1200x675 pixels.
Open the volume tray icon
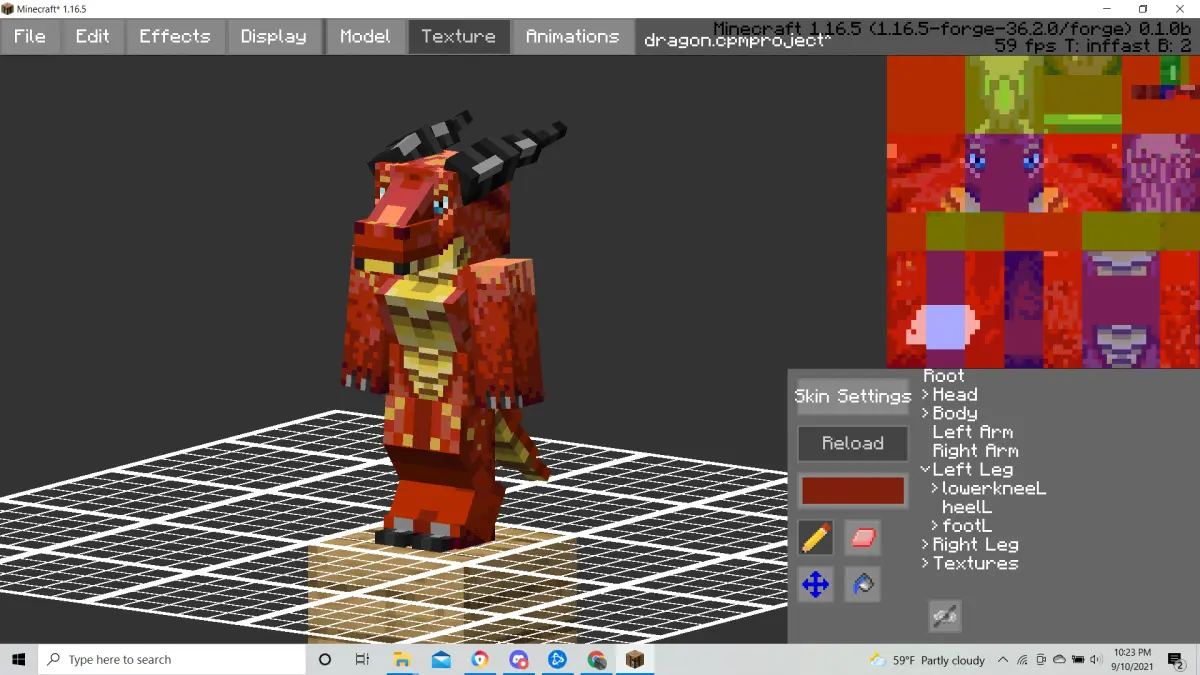[1095, 660]
